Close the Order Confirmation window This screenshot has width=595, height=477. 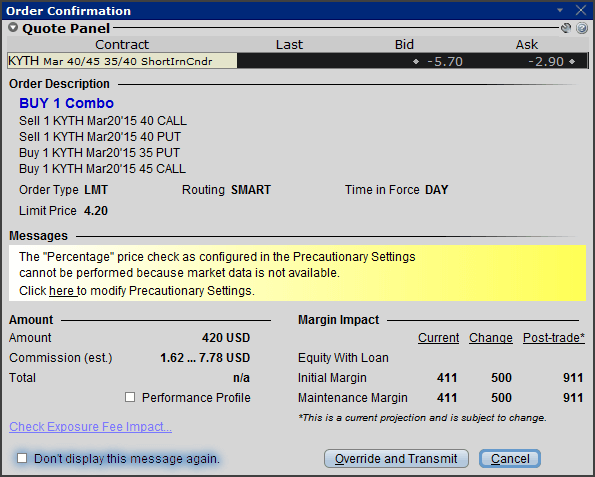581,10
